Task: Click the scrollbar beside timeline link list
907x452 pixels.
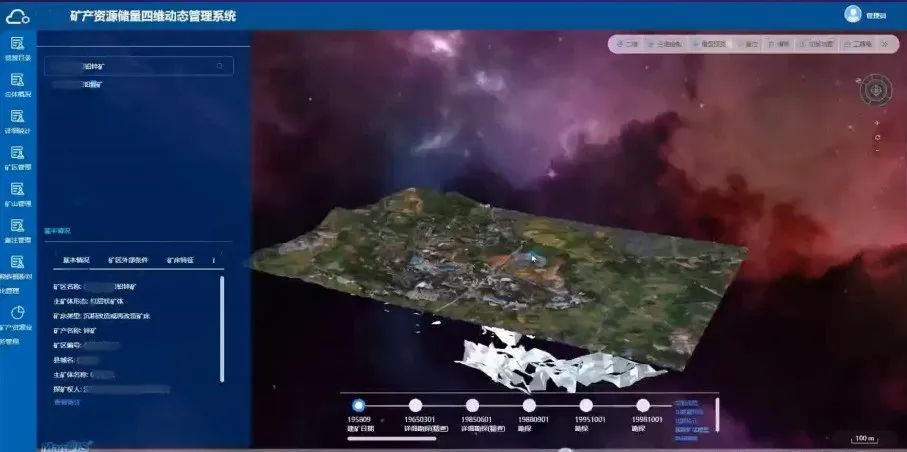Action: [x=718, y=414]
